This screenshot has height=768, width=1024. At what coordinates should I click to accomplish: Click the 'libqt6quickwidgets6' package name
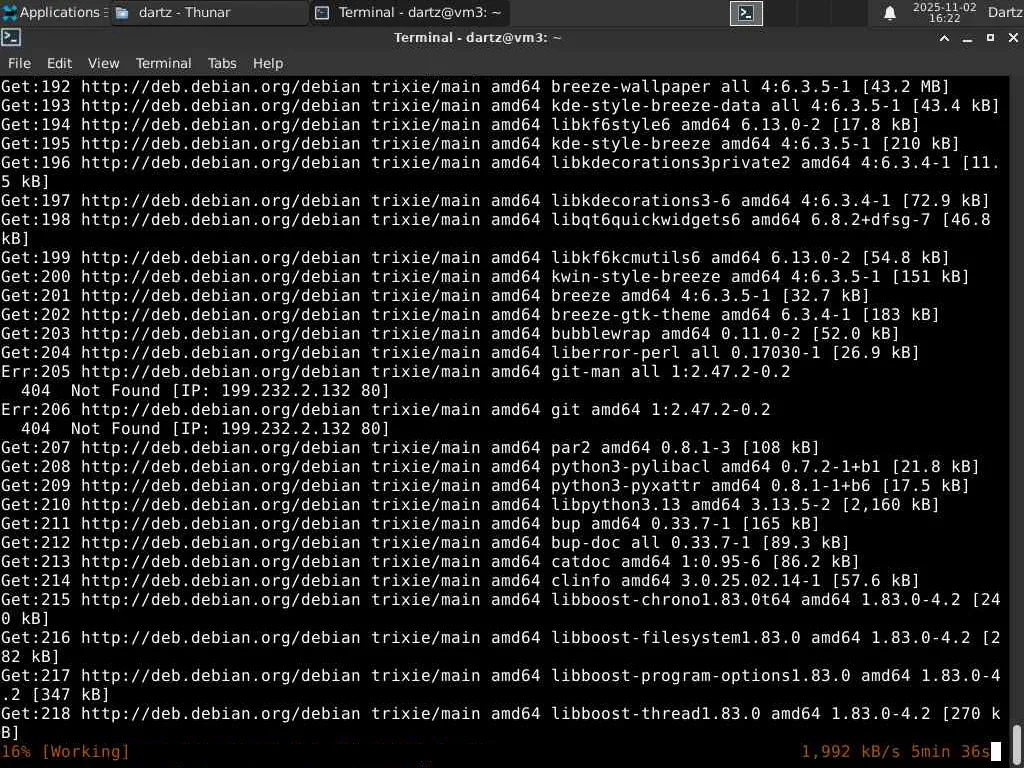click(645, 219)
